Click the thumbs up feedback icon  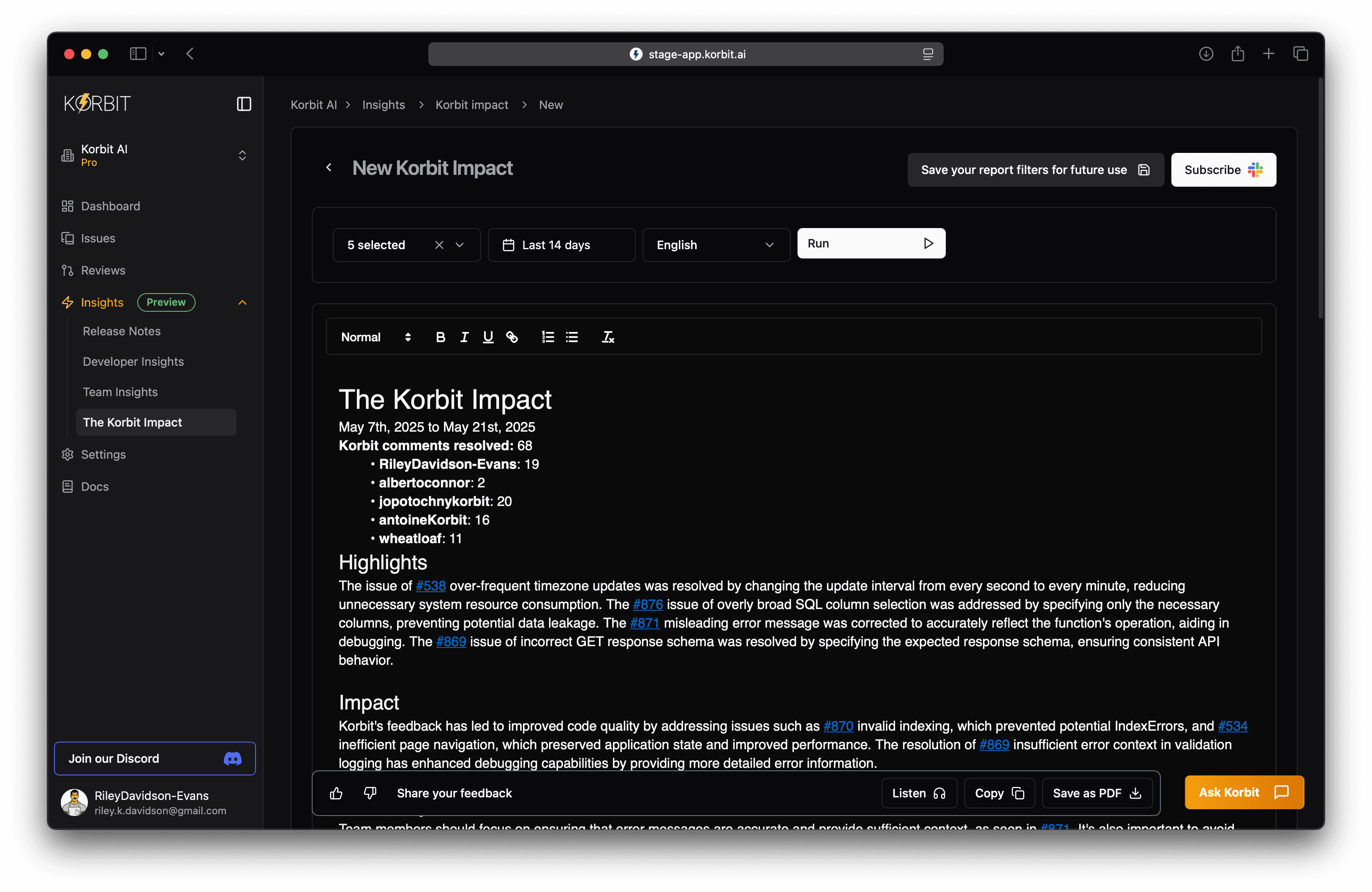(x=336, y=794)
